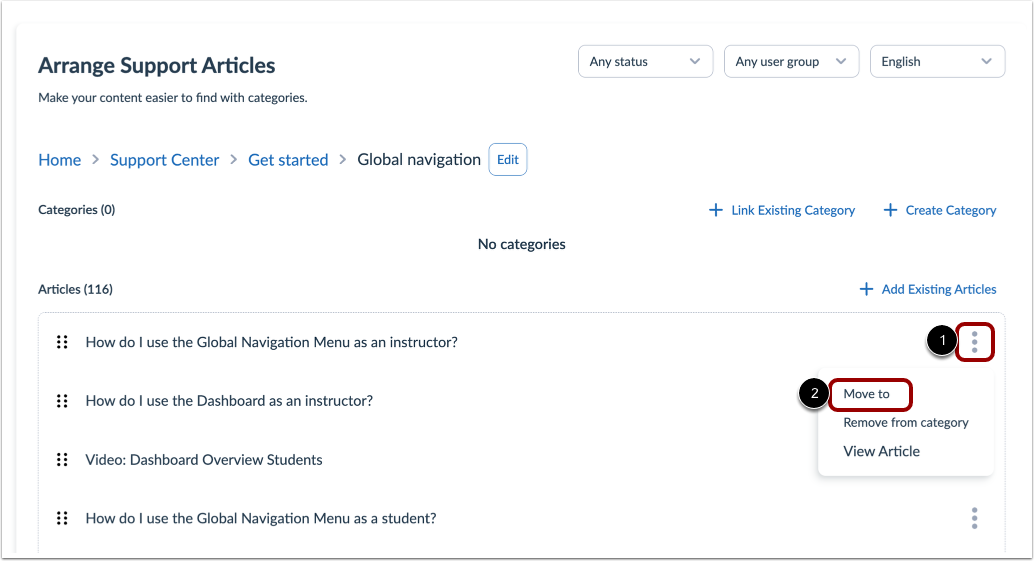
Task: Navigate to Support Center breadcrumb
Action: point(165,160)
